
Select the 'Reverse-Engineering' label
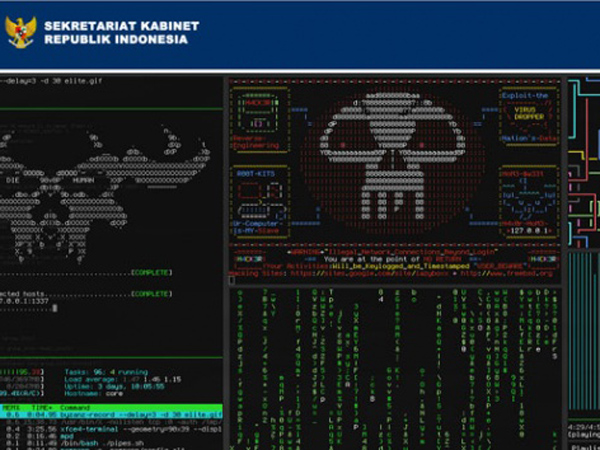click(x=256, y=142)
